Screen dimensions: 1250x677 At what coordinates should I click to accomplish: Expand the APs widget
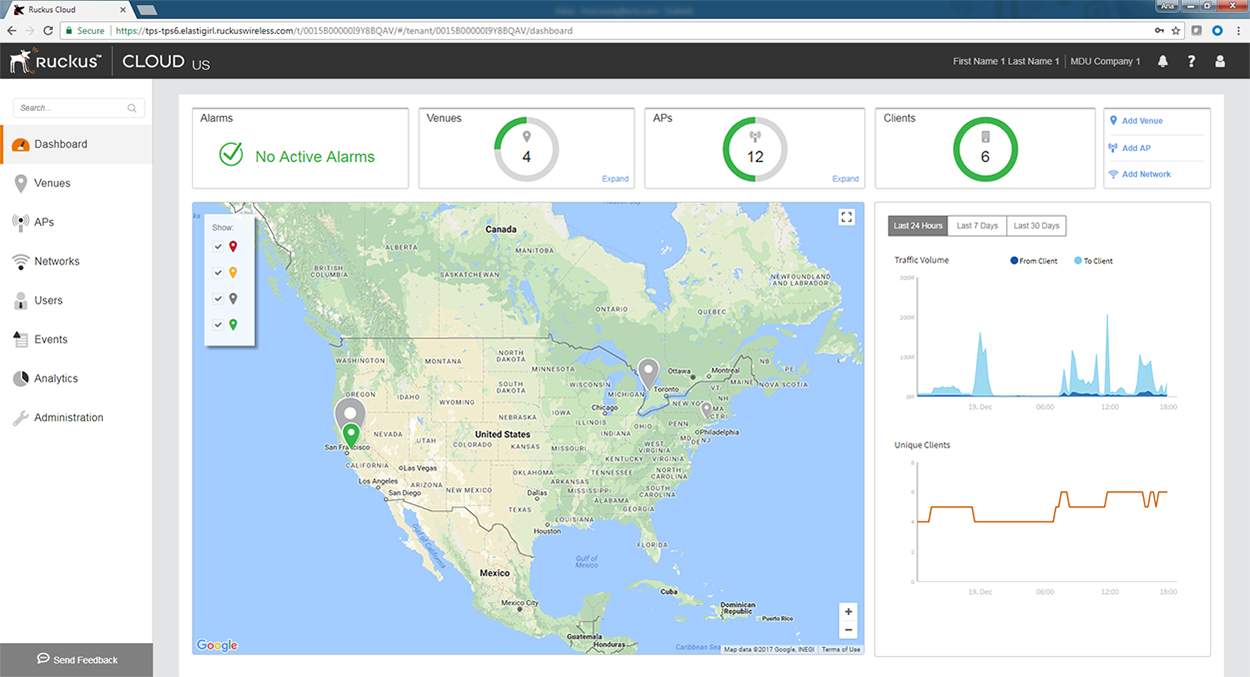pyautogui.click(x=845, y=179)
